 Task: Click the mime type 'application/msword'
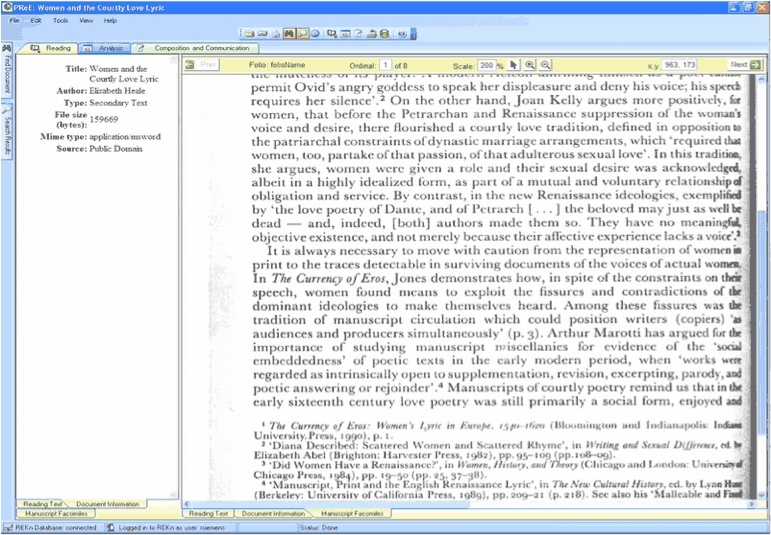click(x=125, y=137)
